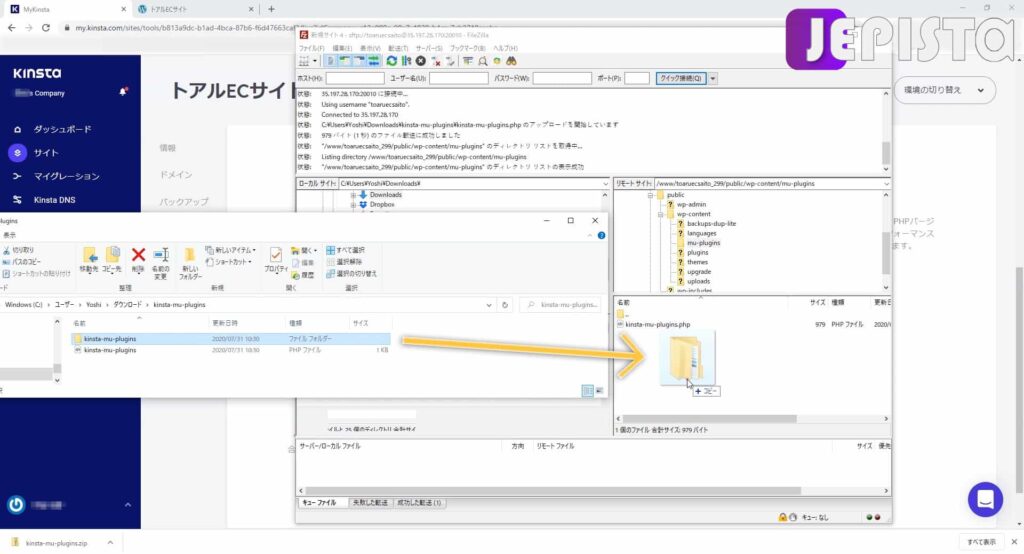Click FileZilla binoculars file search icon
This screenshot has width=1024, height=554.
coord(511,61)
